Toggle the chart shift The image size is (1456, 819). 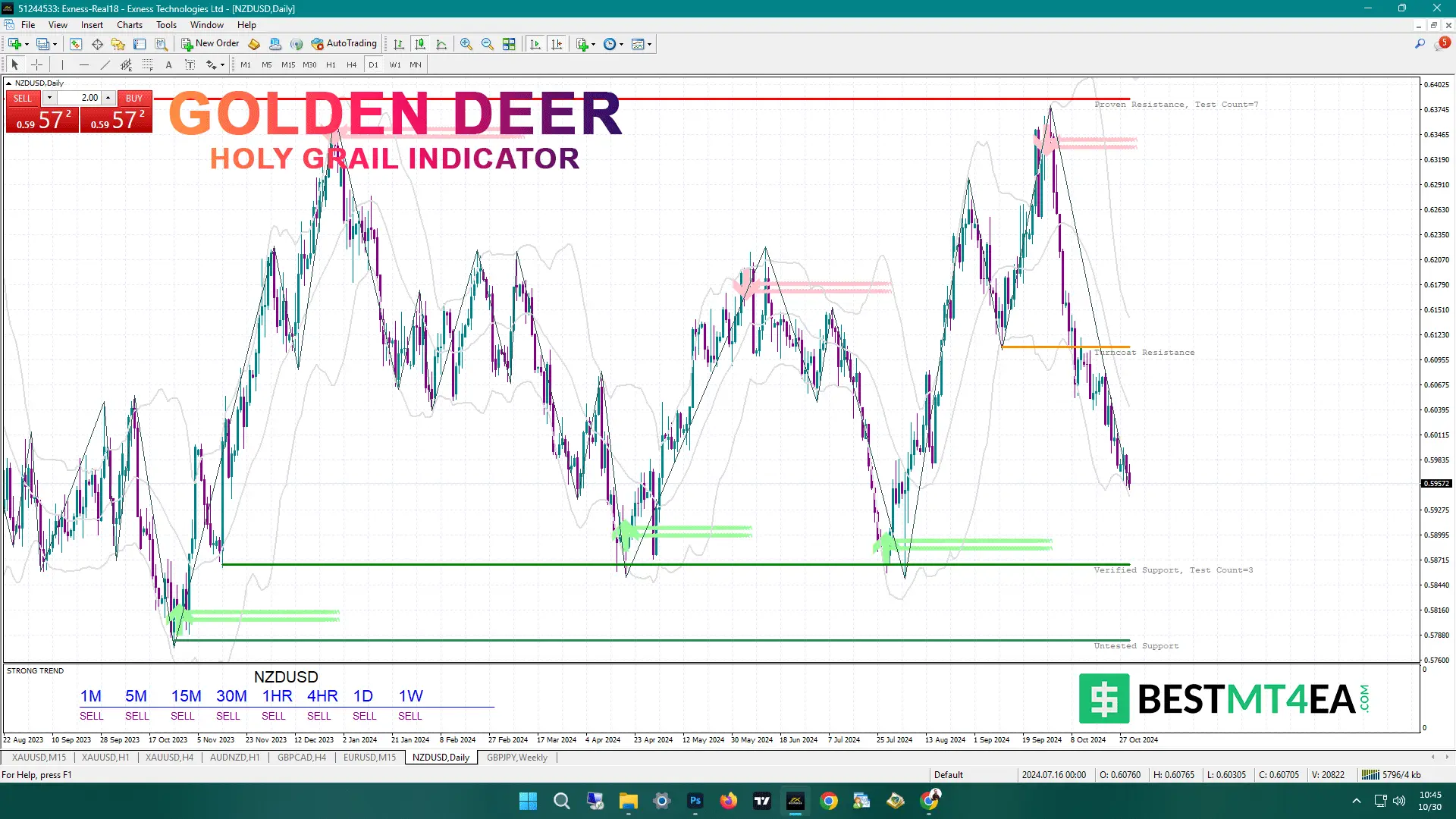coord(557,43)
